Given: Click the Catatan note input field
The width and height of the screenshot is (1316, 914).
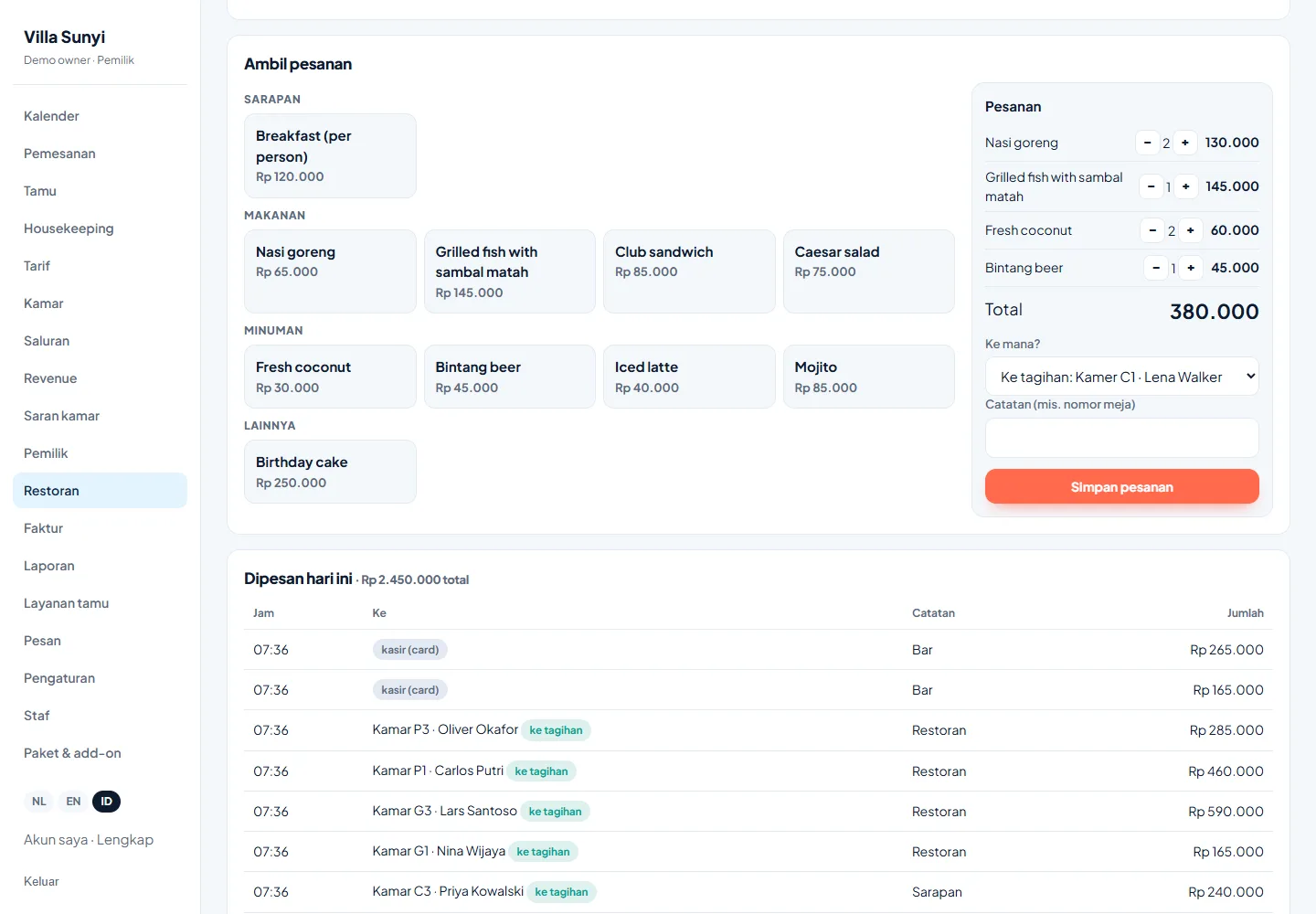Looking at the screenshot, I should pos(1122,438).
